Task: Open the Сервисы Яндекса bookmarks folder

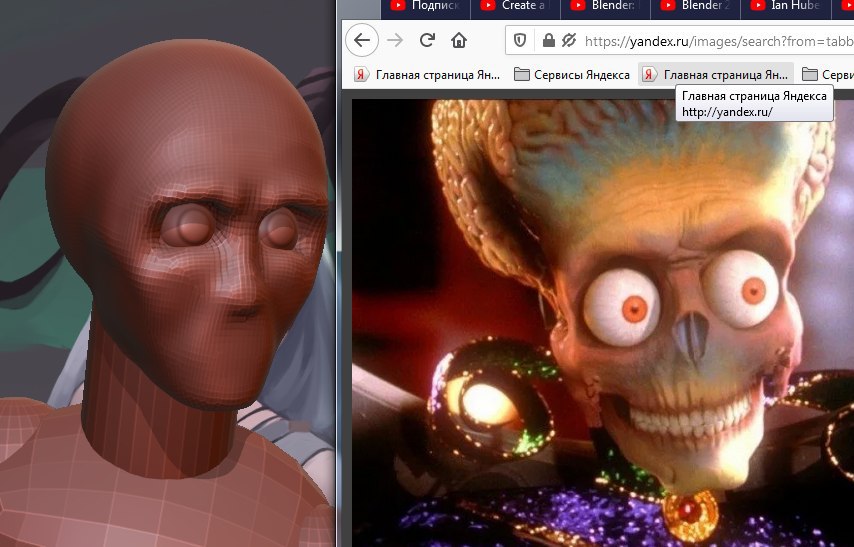Action: click(x=572, y=75)
